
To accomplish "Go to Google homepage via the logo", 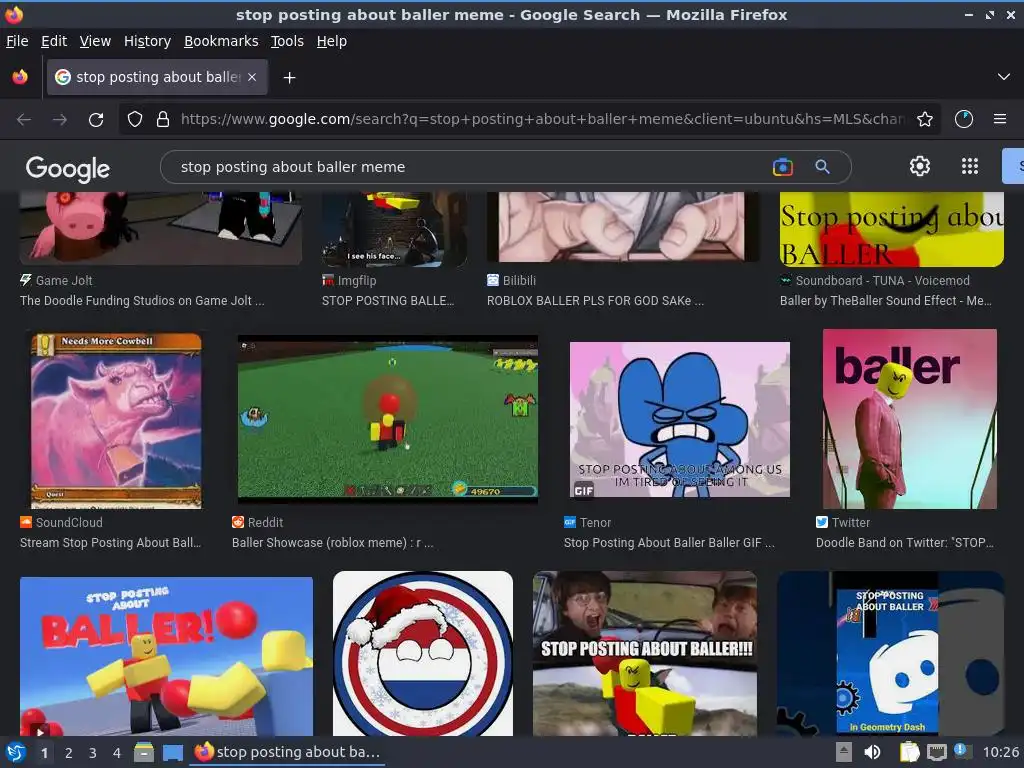I will coord(68,168).
